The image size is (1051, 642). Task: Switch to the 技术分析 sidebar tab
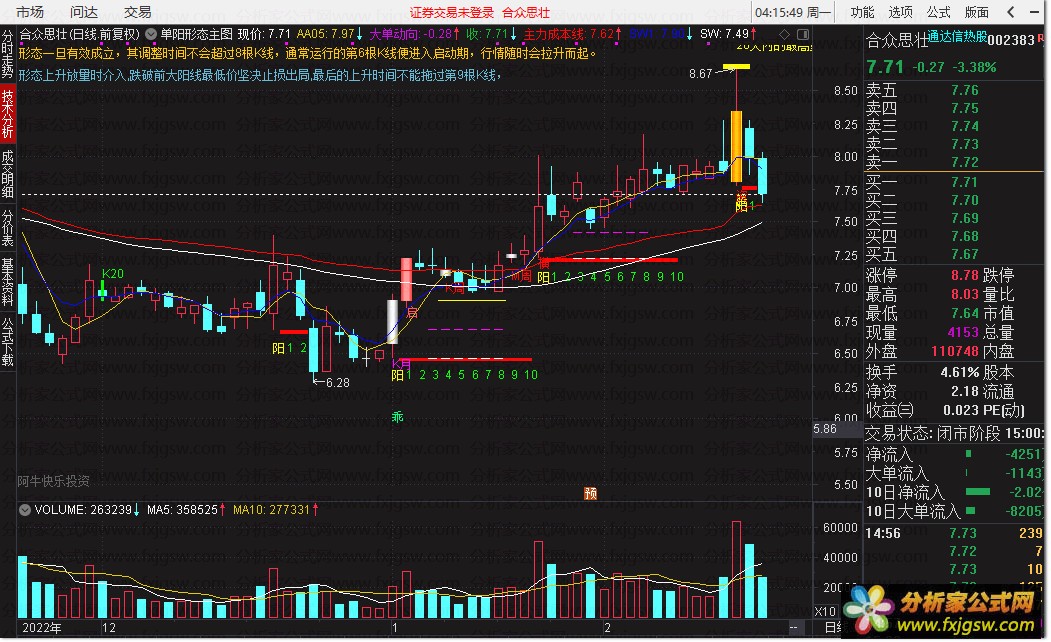(x=7, y=115)
